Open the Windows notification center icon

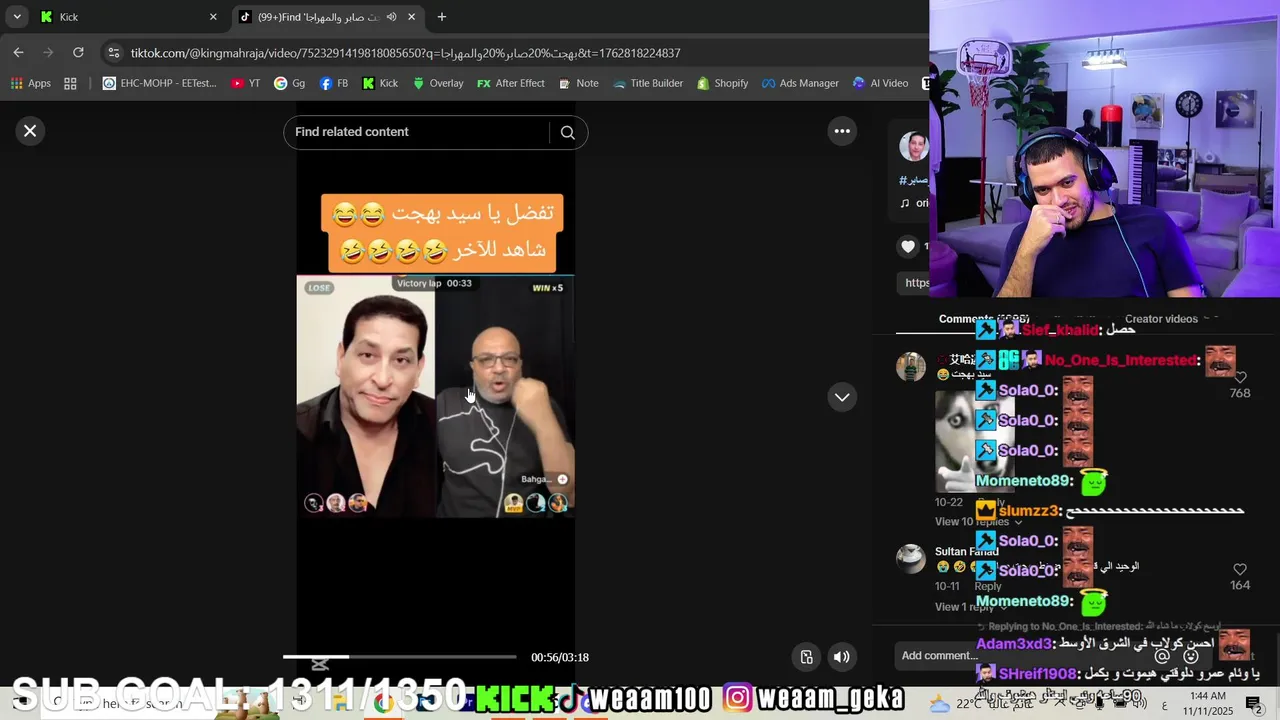click(1254, 705)
